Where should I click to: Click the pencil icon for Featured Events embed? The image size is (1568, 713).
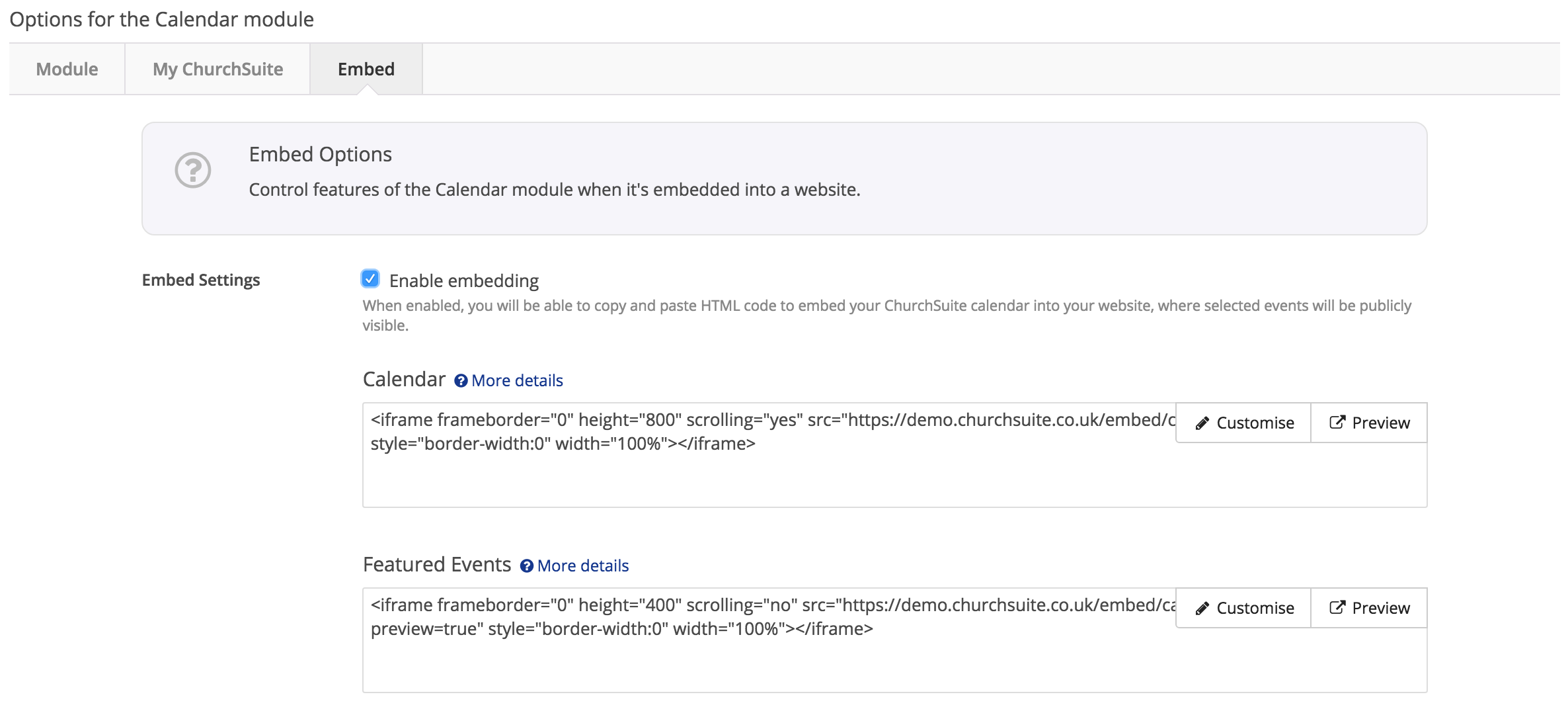(x=1202, y=608)
